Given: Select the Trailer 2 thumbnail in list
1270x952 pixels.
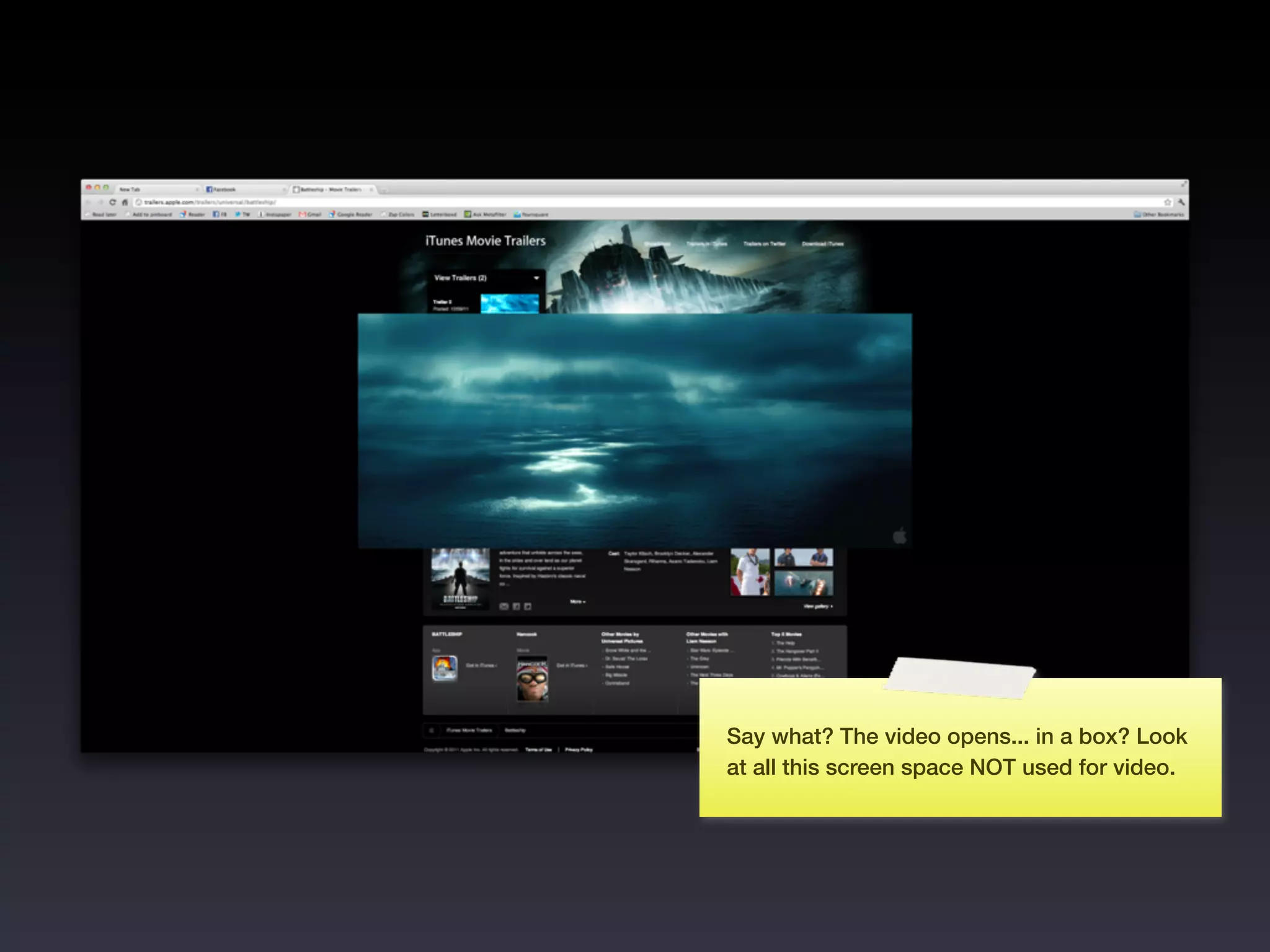Looking at the screenshot, I should [x=509, y=304].
